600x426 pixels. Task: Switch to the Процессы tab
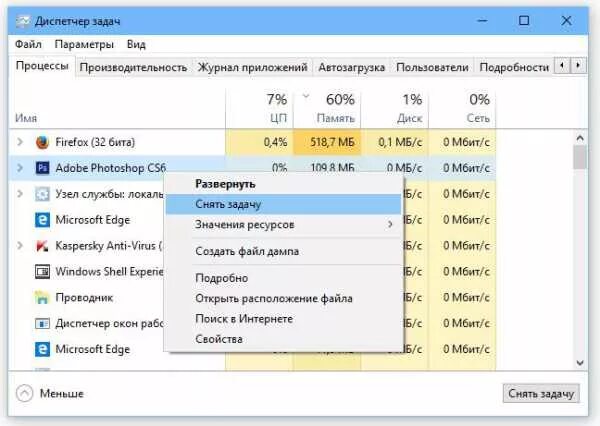coord(42,66)
